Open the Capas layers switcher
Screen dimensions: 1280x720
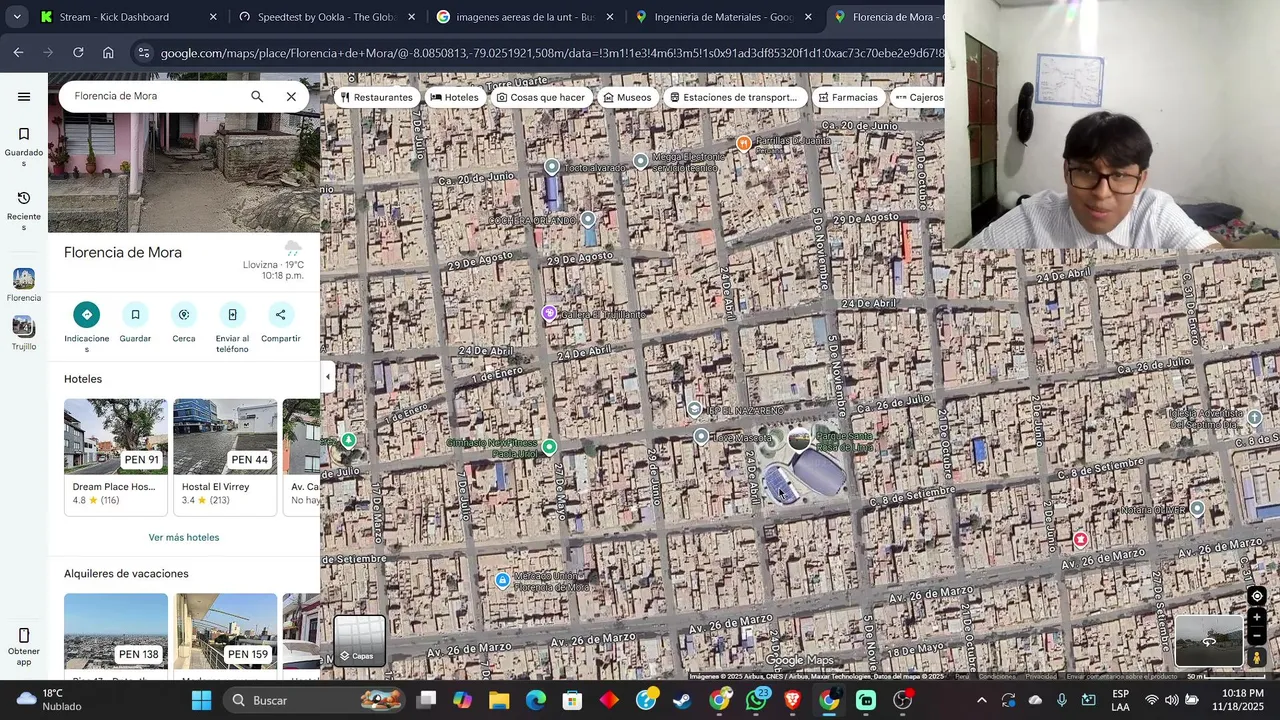click(360, 641)
